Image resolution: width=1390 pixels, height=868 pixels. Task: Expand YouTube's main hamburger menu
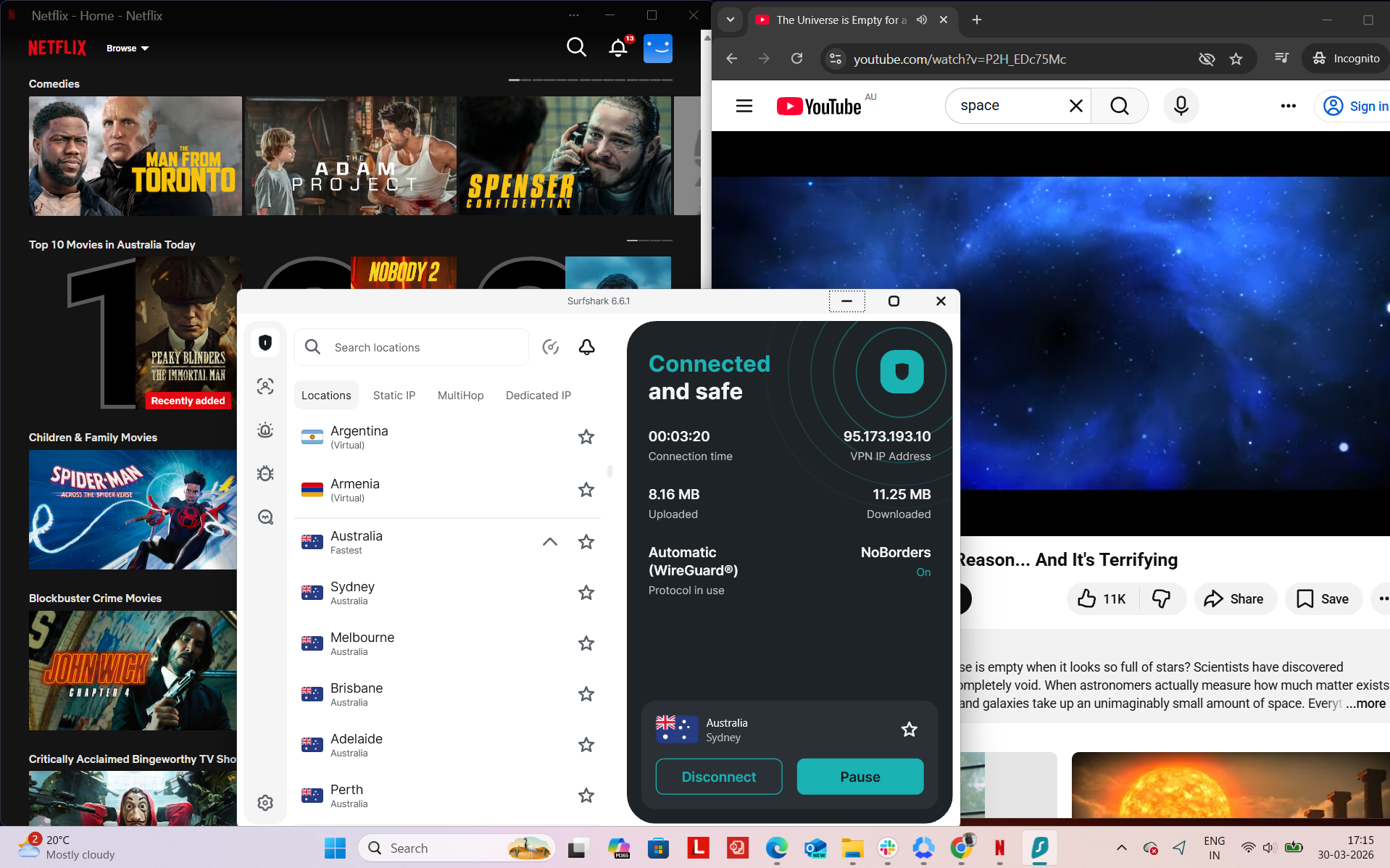point(744,106)
